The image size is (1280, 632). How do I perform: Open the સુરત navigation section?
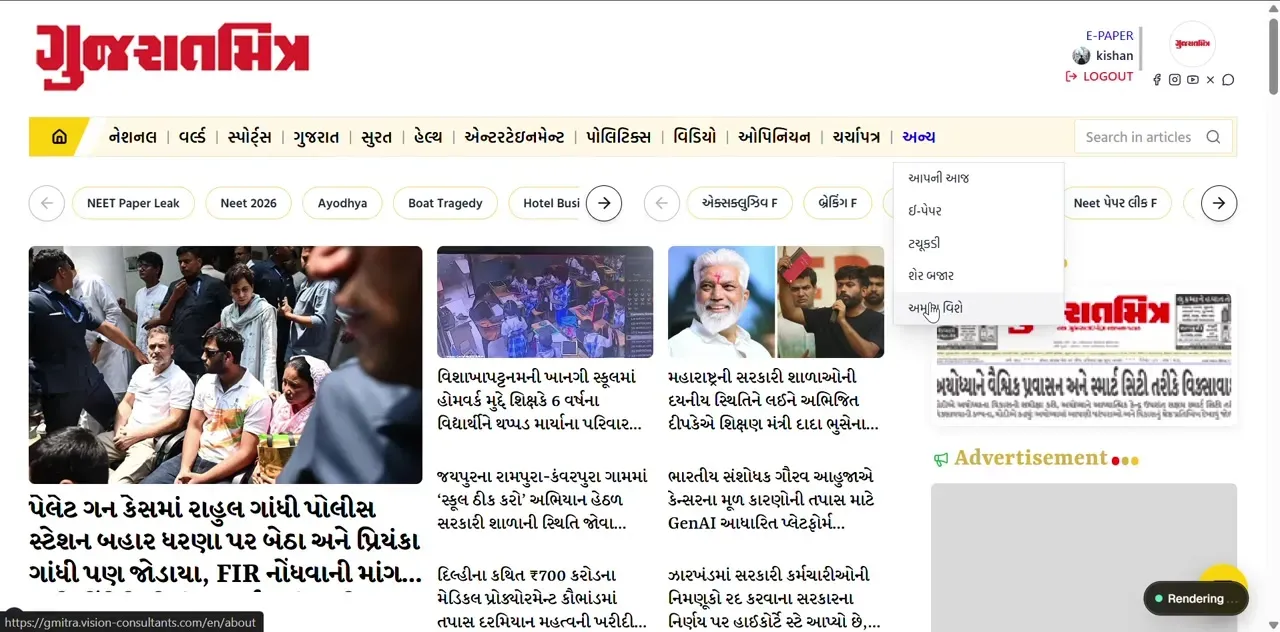click(376, 137)
